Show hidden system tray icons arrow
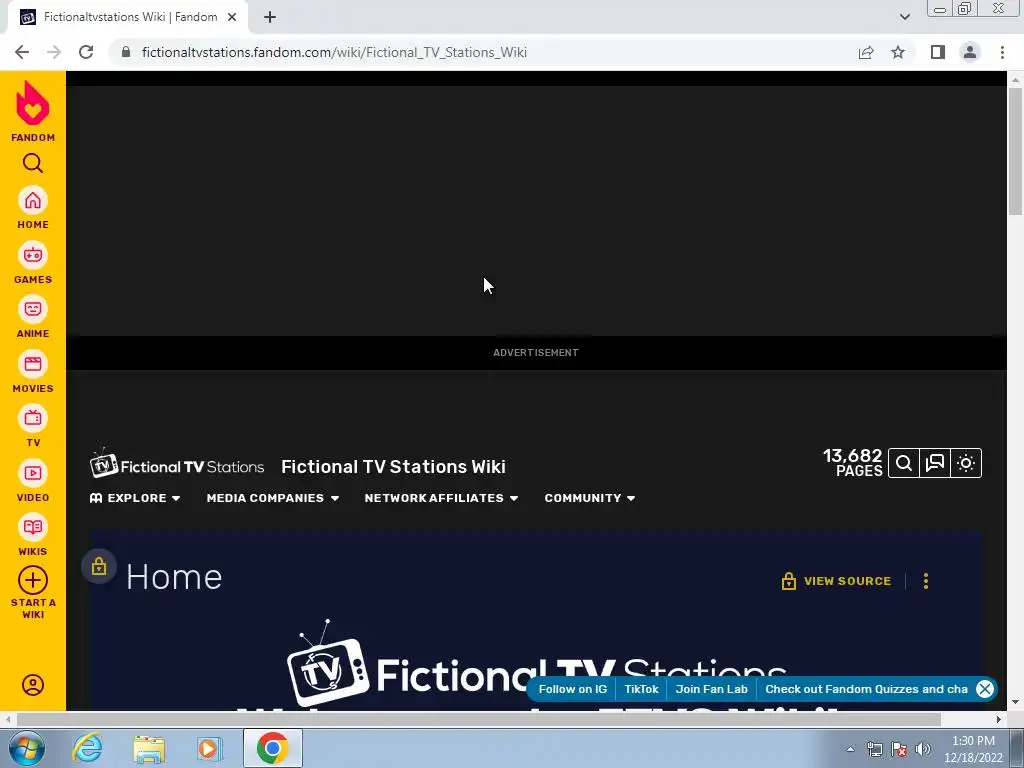The width and height of the screenshot is (1024, 768). click(x=850, y=749)
